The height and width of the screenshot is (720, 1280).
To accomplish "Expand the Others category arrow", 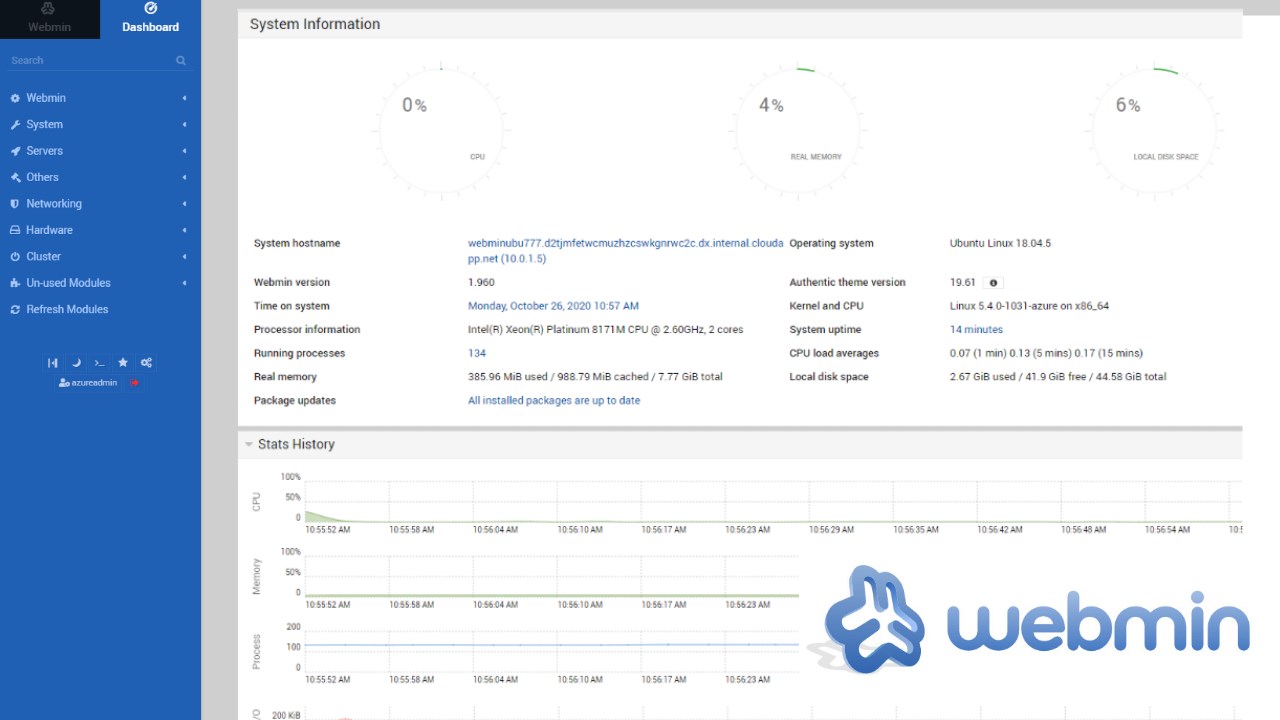I will [185, 177].
